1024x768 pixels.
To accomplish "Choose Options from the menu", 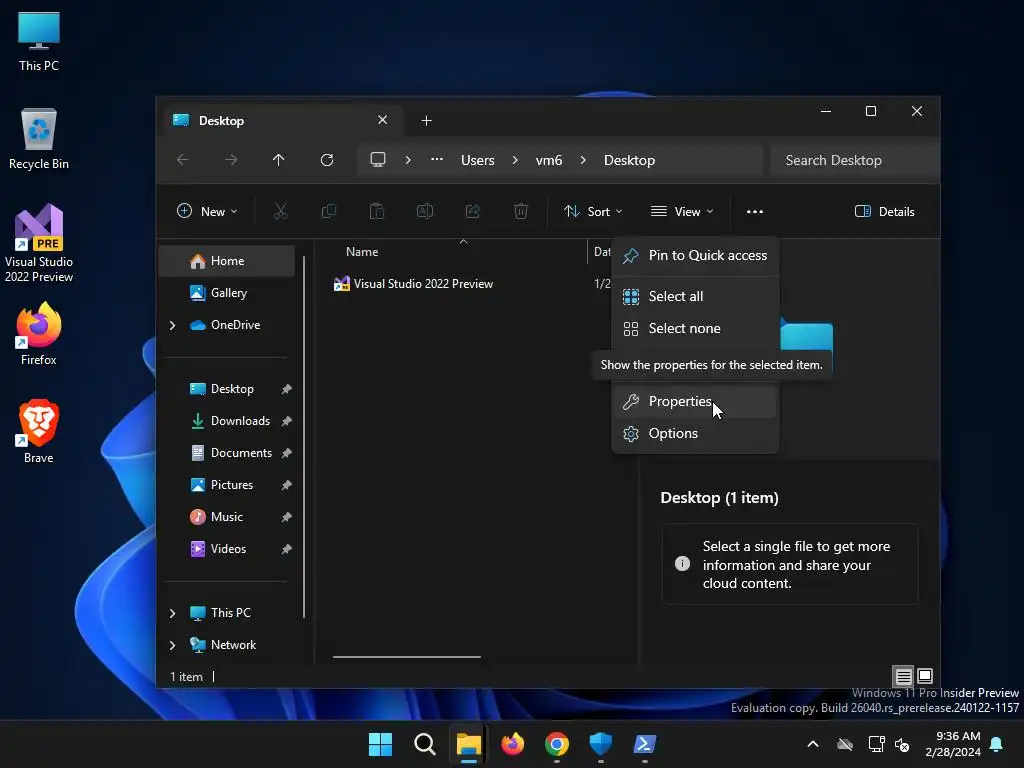I will [x=696, y=434].
